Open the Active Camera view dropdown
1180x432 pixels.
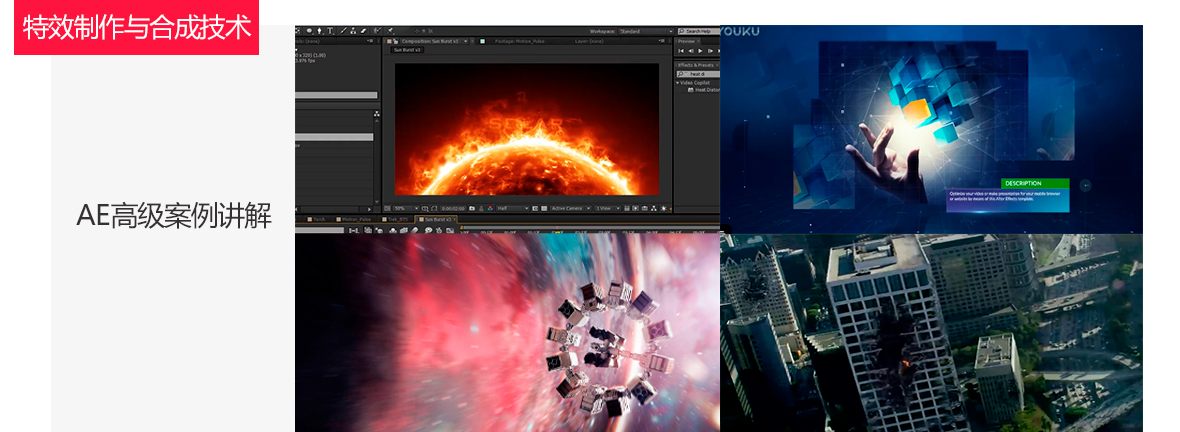tap(570, 208)
